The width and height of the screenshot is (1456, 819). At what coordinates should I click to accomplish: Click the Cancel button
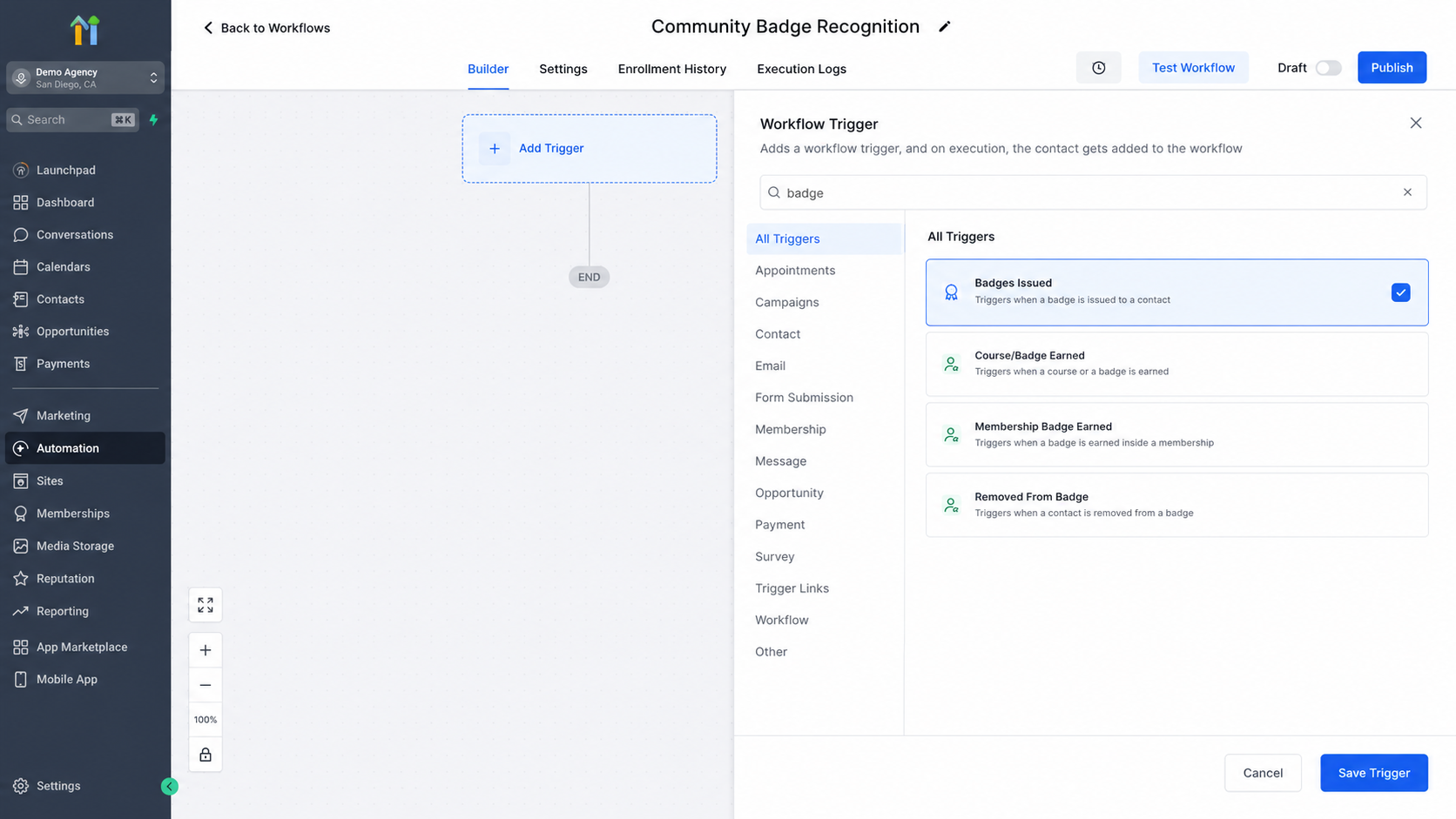tap(1263, 773)
